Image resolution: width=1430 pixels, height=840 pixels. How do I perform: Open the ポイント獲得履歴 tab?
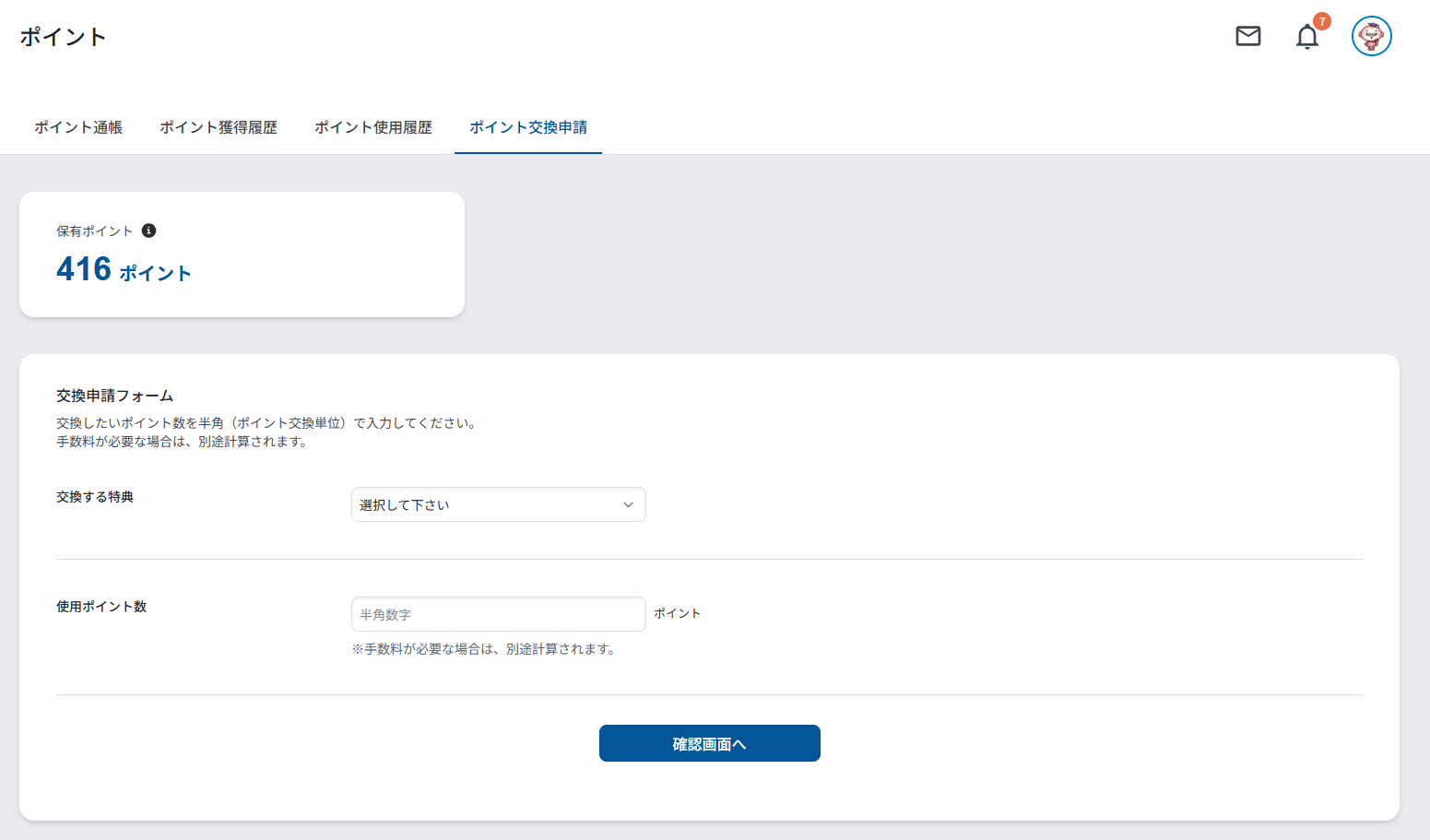click(219, 127)
